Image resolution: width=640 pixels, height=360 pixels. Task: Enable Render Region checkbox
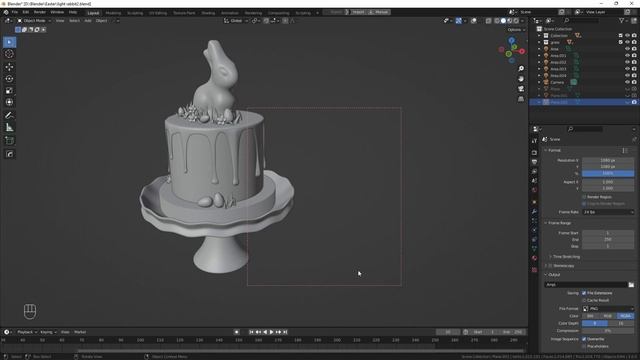(x=584, y=197)
